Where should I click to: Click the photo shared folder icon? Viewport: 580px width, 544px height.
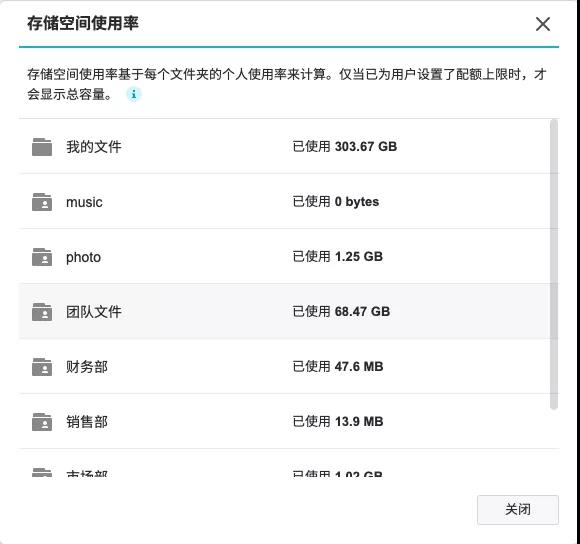pyautogui.click(x=42, y=257)
